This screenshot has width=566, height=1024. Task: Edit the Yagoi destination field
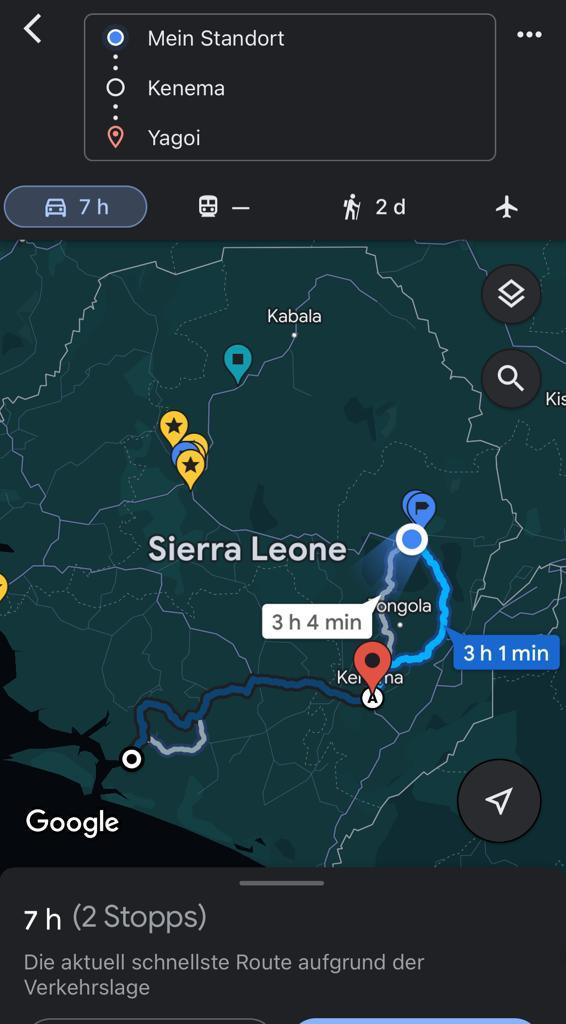[290, 138]
